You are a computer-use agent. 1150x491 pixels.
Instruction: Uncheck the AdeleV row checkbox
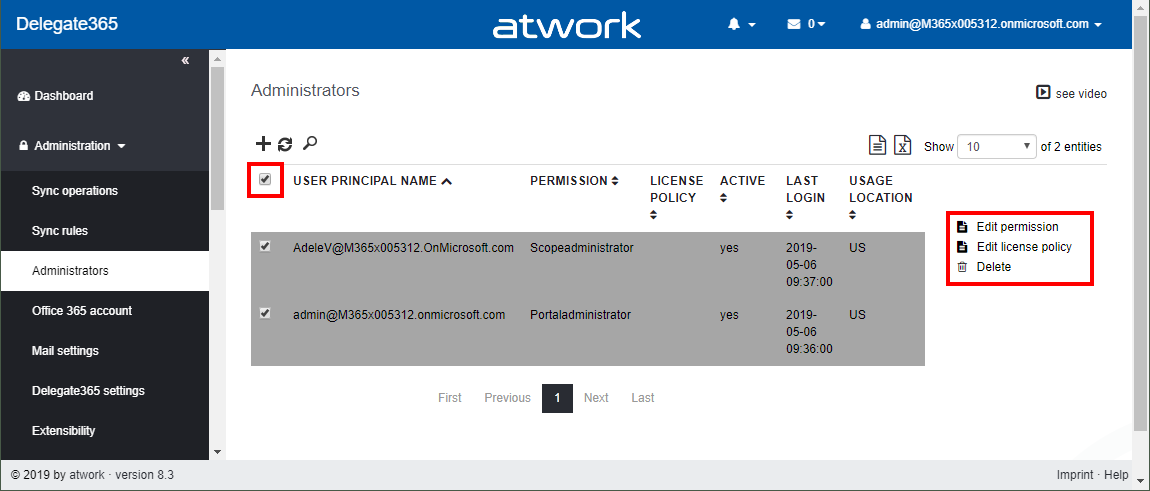tap(265, 247)
